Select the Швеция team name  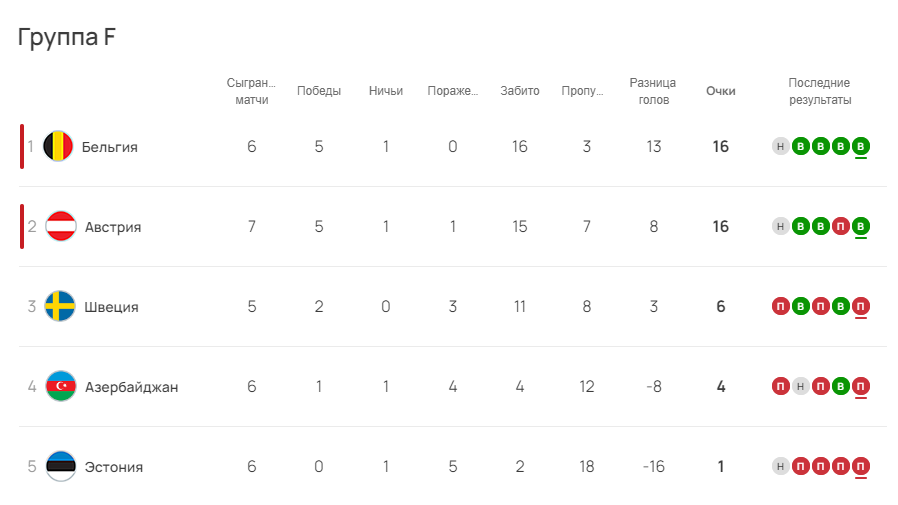click(112, 307)
